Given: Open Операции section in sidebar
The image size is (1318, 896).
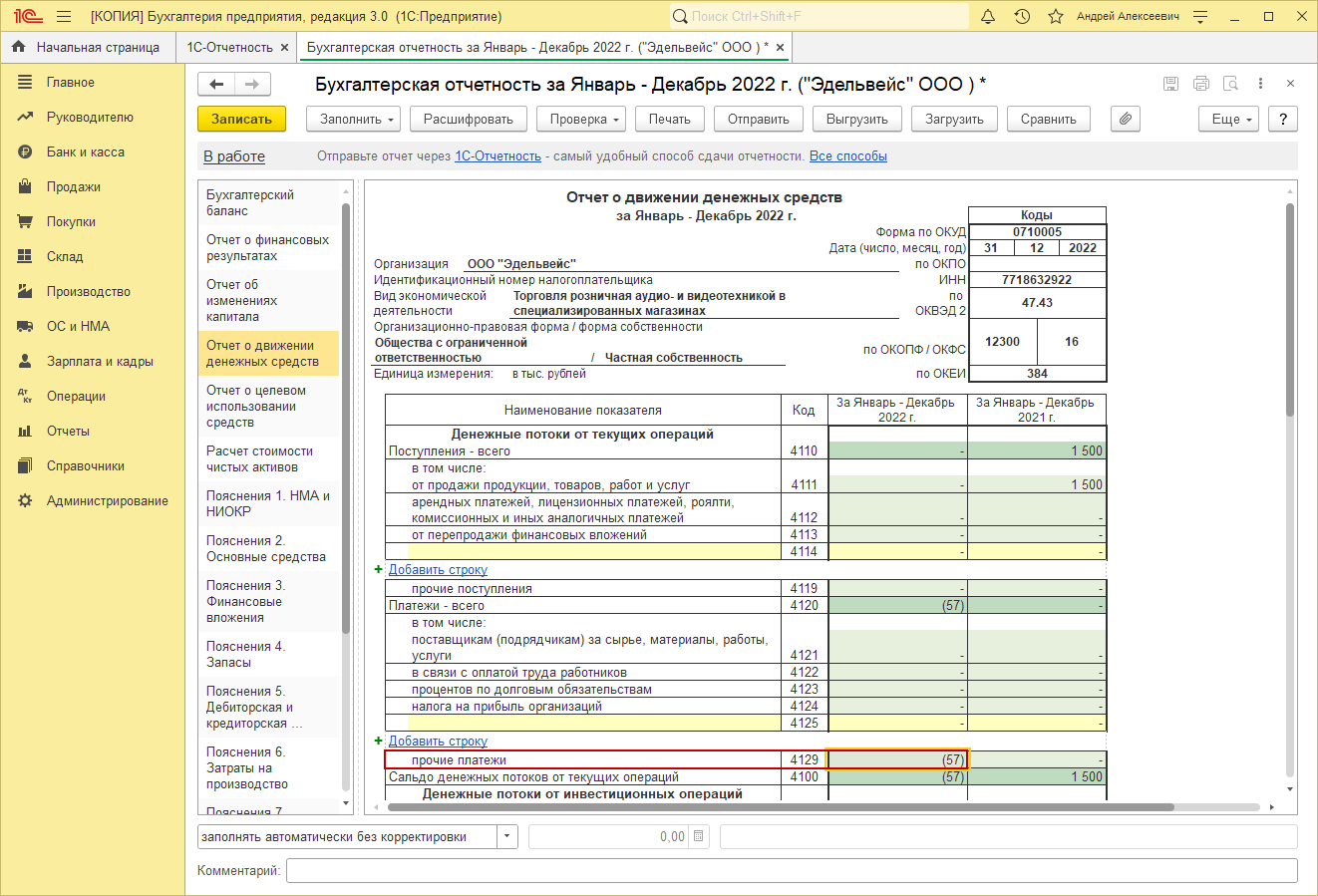Looking at the screenshot, I should click(x=76, y=397).
